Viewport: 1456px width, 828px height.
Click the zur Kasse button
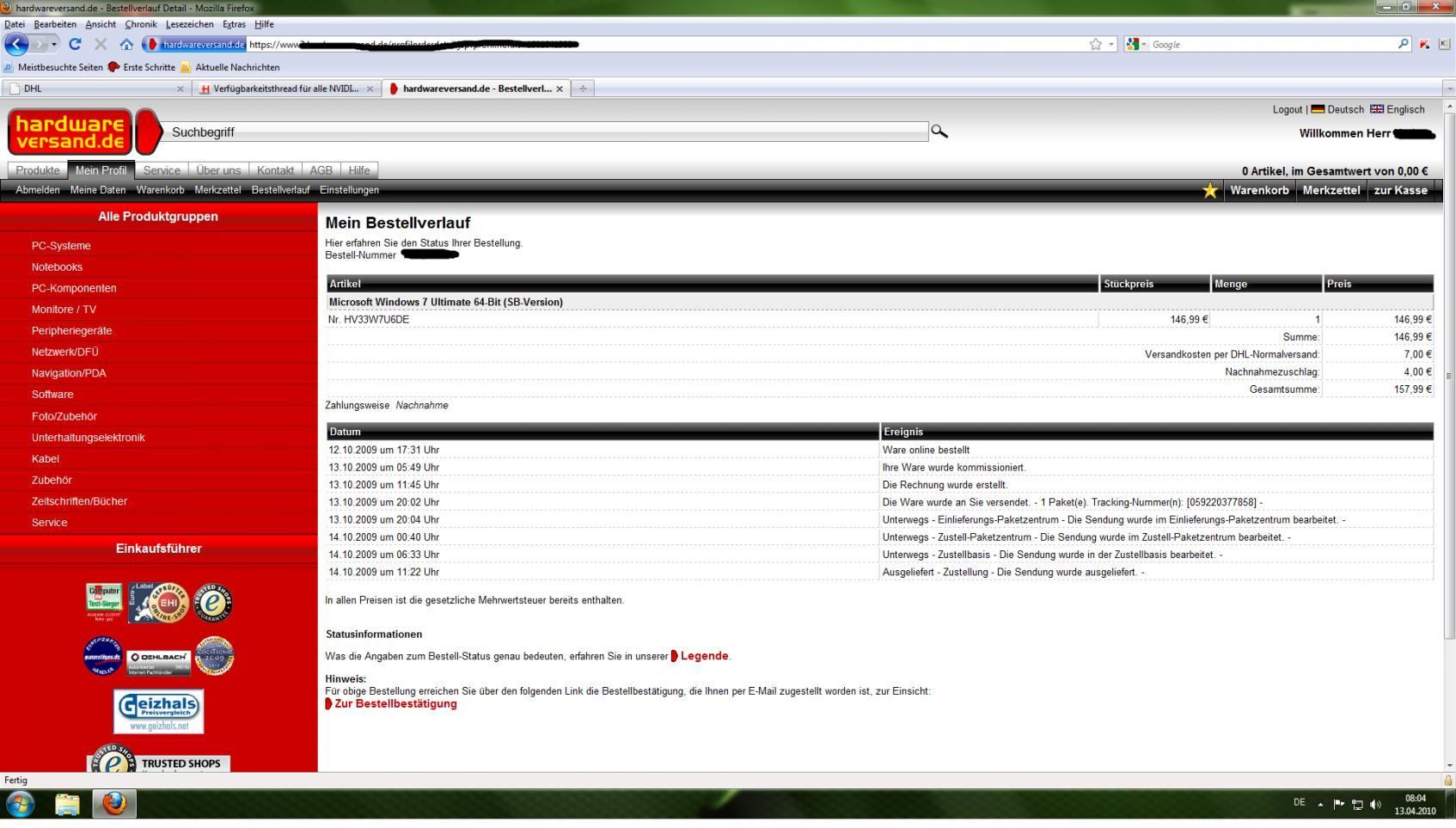[x=1400, y=191]
